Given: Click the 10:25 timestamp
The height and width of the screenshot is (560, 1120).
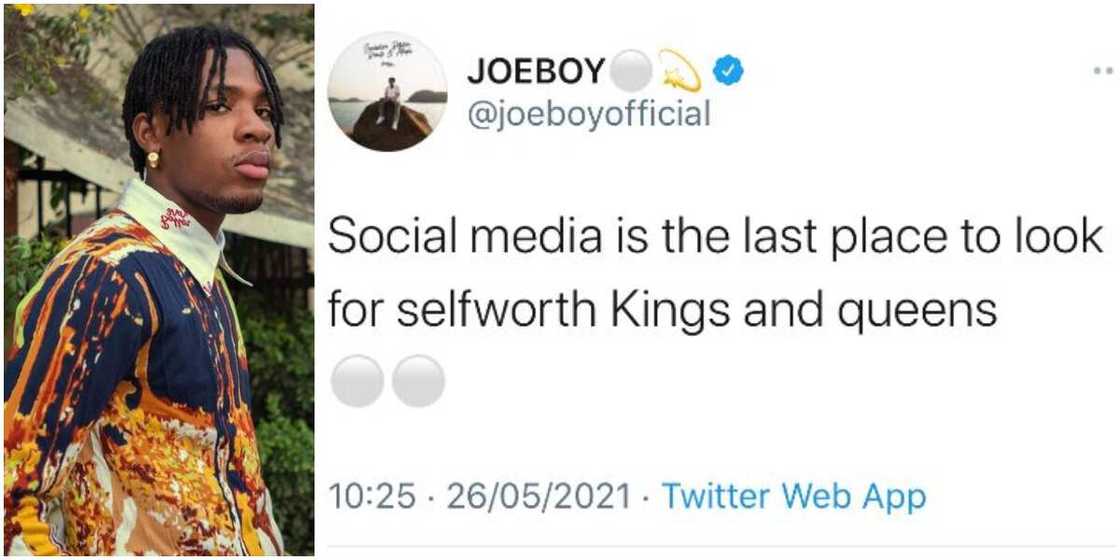Looking at the screenshot, I should [x=371, y=496].
